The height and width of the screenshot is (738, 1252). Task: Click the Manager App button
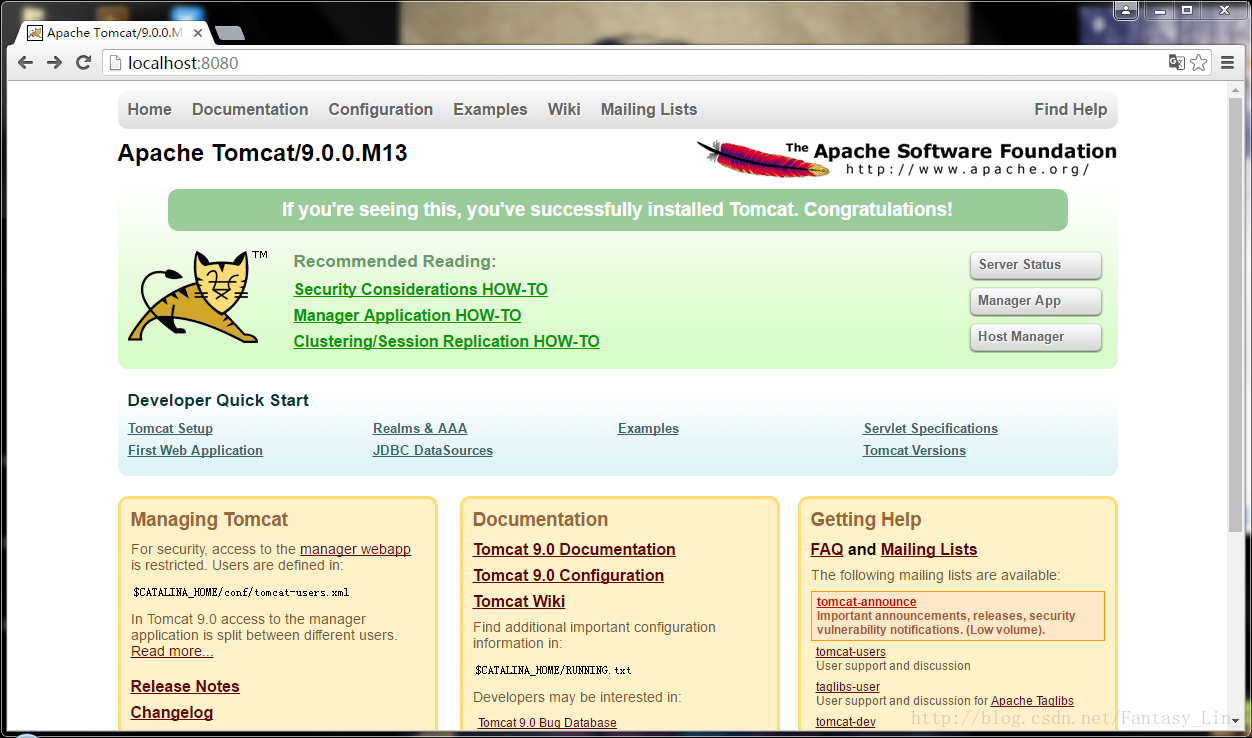tap(1036, 301)
